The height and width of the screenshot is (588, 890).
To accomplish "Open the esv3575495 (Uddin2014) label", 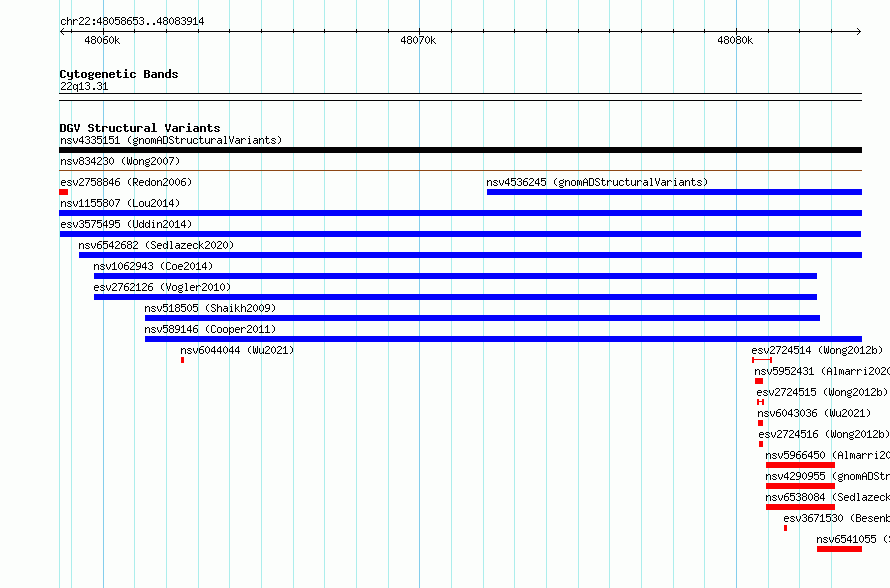I will pos(126,224).
